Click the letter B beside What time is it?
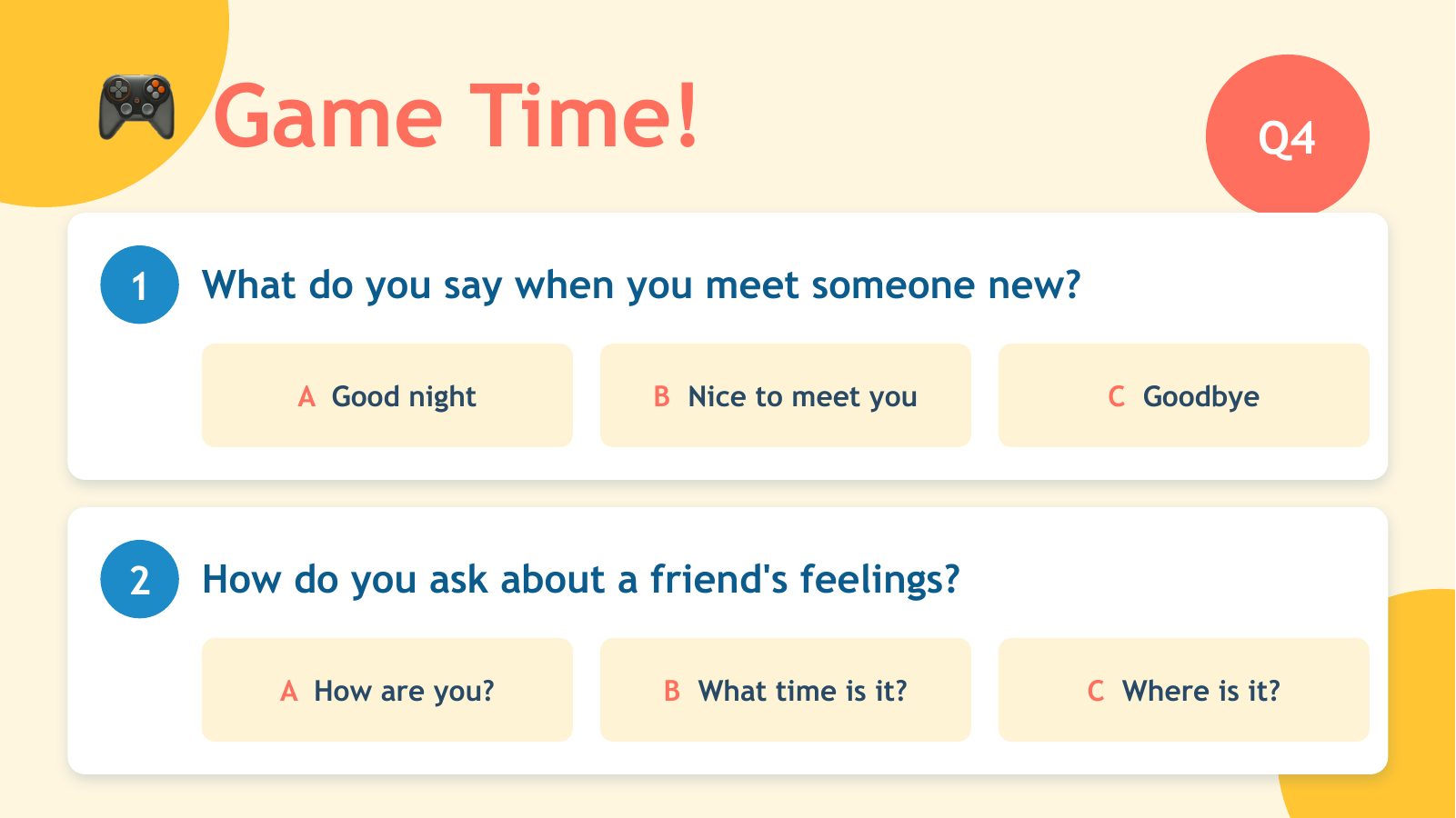Viewport: 1456px width, 818px height. tap(671, 692)
